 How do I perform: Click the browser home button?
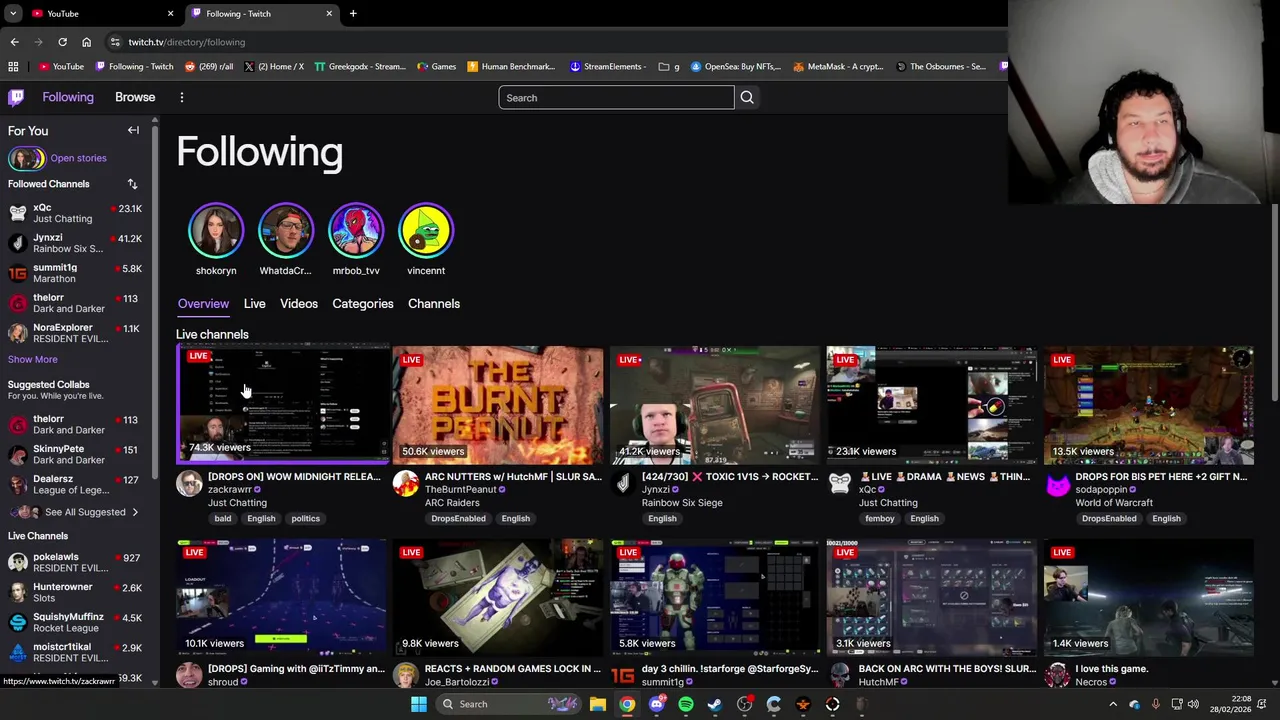(86, 42)
